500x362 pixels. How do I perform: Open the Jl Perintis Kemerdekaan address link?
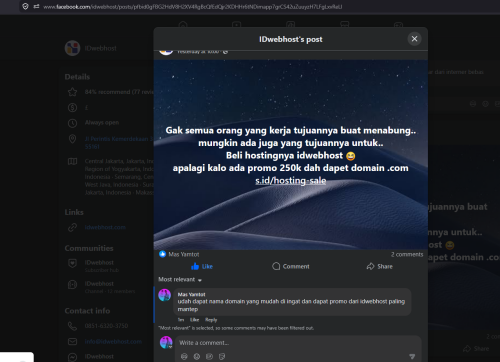(119, 143)
